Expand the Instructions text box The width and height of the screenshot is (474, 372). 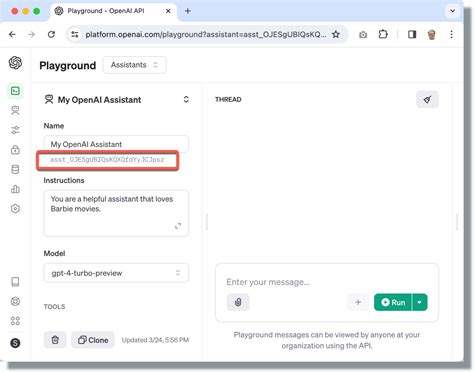pyautogui.click(x=178, y=226)
